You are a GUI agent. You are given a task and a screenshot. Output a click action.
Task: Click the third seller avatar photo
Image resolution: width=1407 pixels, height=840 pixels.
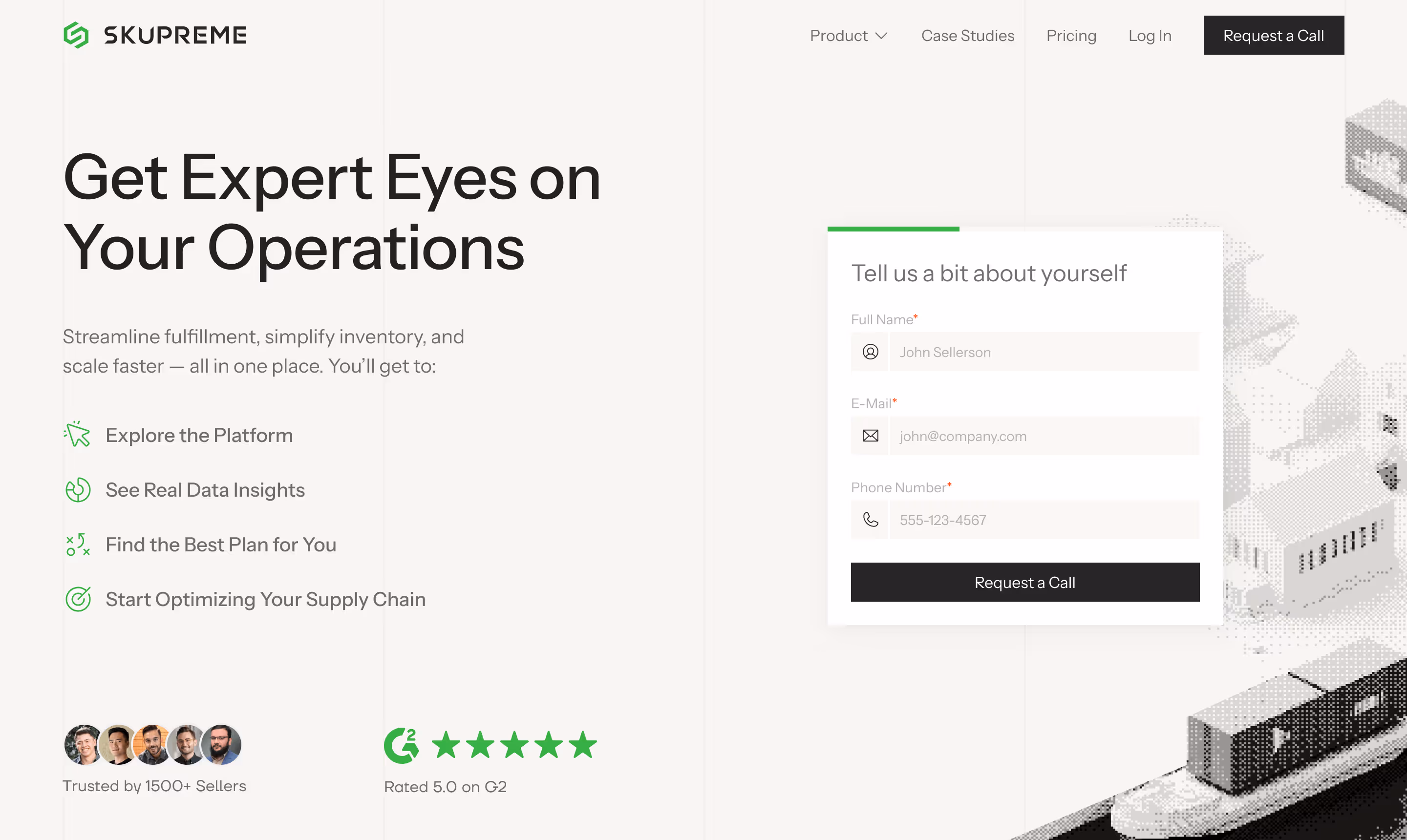152,745
